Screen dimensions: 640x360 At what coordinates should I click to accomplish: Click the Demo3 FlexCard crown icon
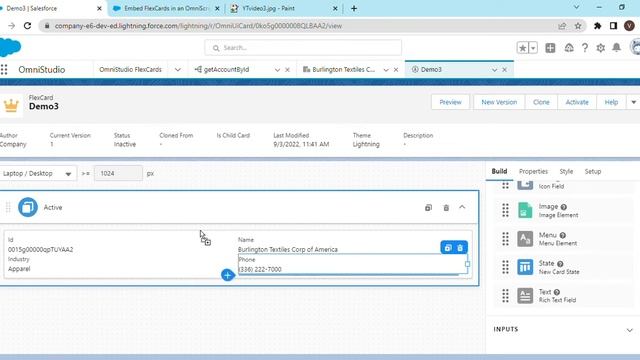point(11,106)
